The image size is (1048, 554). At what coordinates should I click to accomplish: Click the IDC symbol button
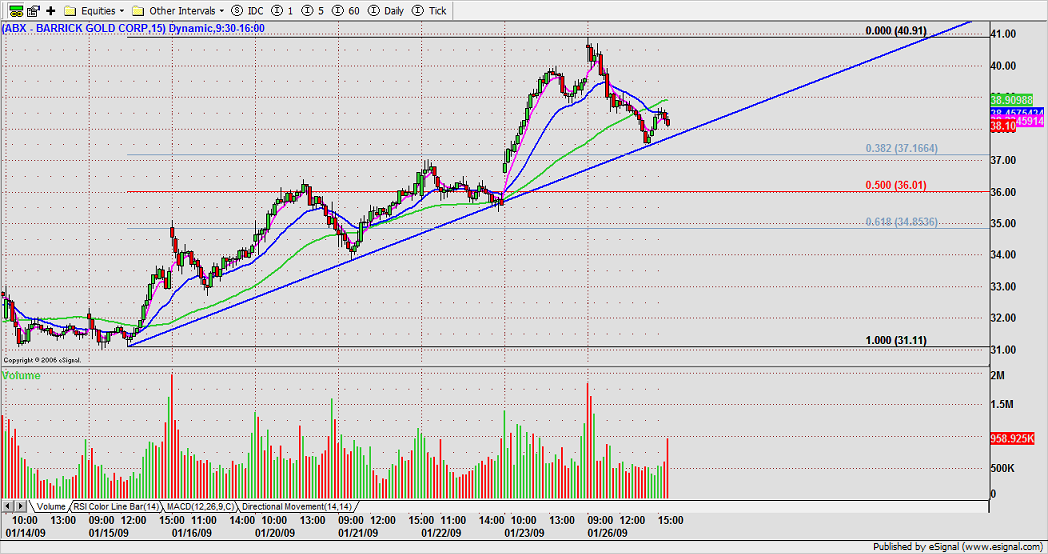click(247, 11)
